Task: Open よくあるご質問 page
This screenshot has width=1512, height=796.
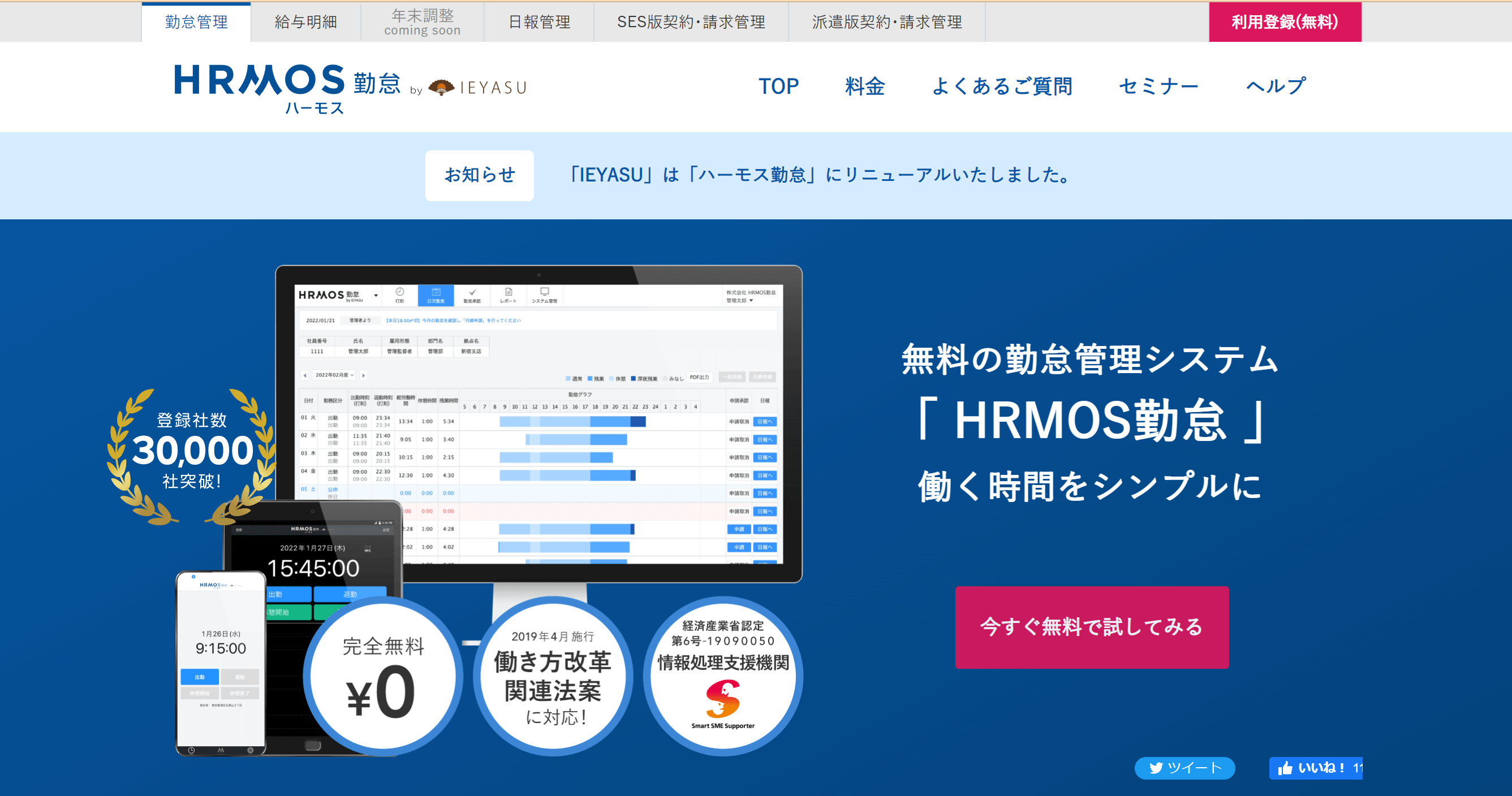Action: pos(1001,86)
